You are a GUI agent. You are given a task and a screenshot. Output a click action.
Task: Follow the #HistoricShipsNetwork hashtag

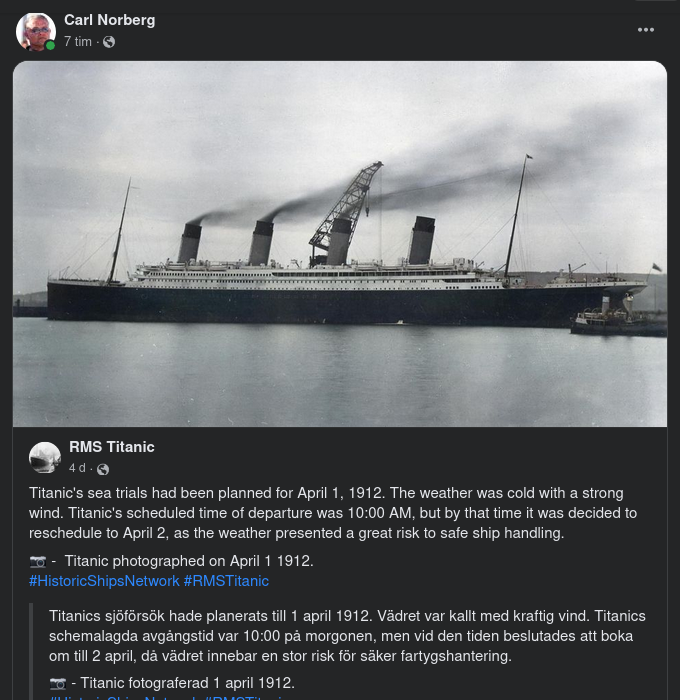coord(104,581)
